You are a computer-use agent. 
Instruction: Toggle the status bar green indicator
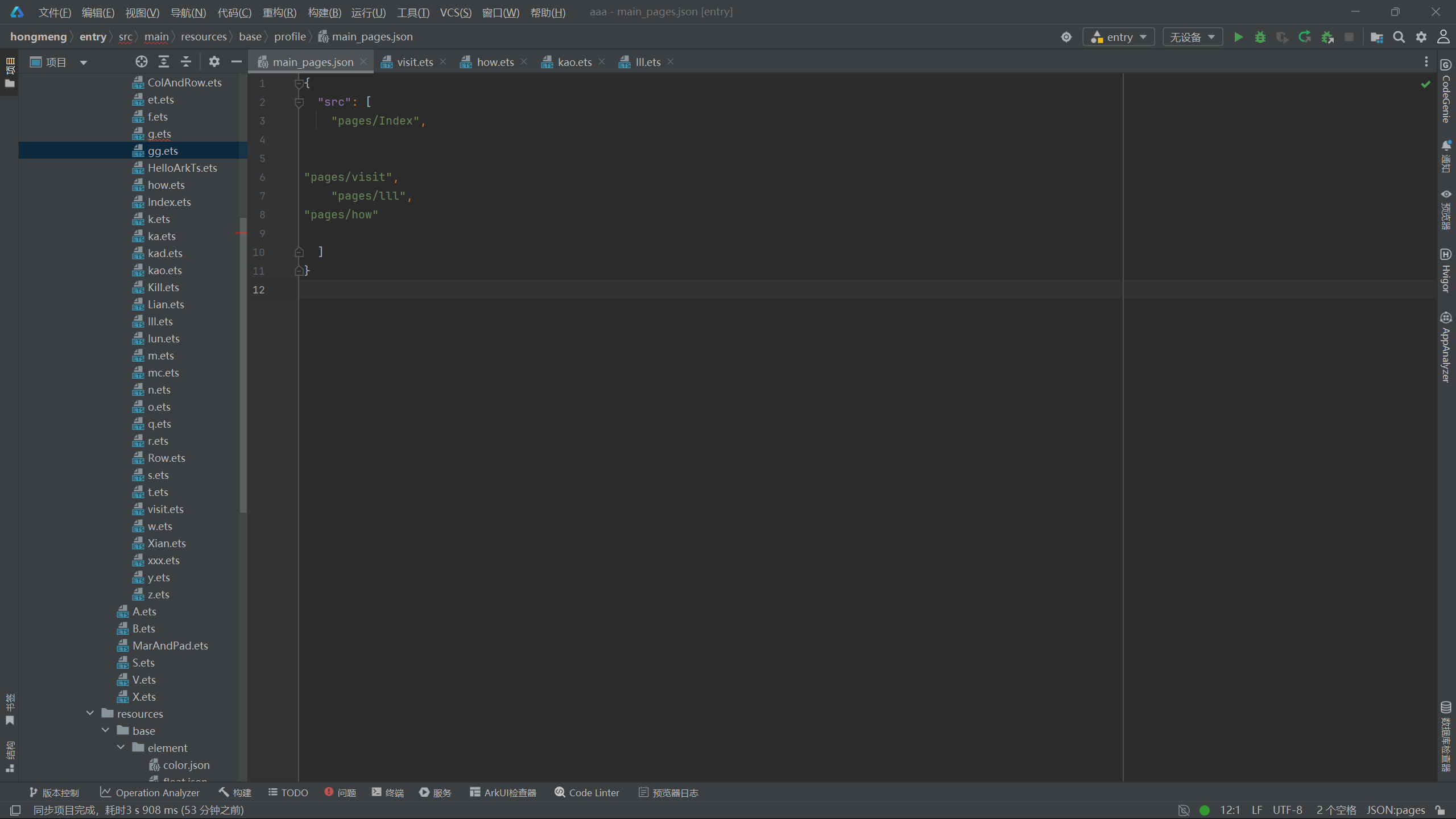click(x=1205, y=810)
